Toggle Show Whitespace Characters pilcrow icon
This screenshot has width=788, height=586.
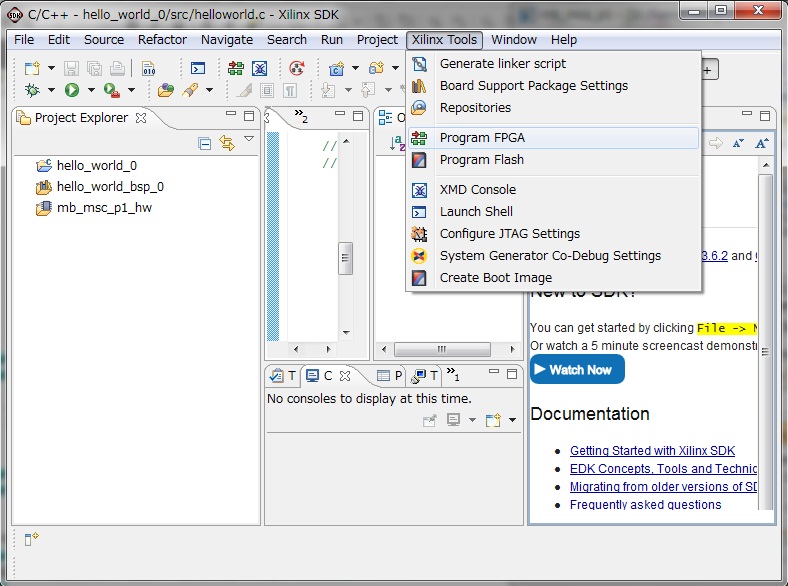290,90
